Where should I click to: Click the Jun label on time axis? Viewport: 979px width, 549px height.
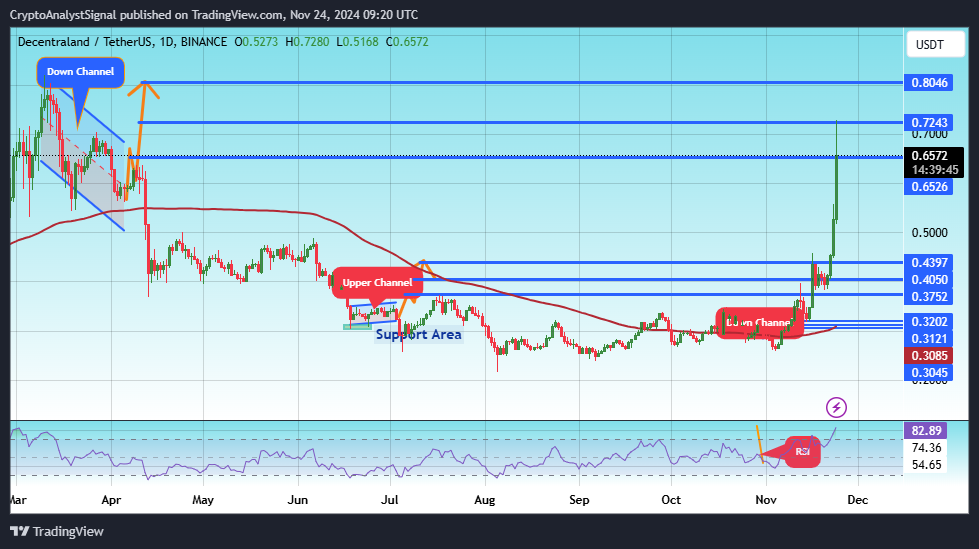point(298,500)
